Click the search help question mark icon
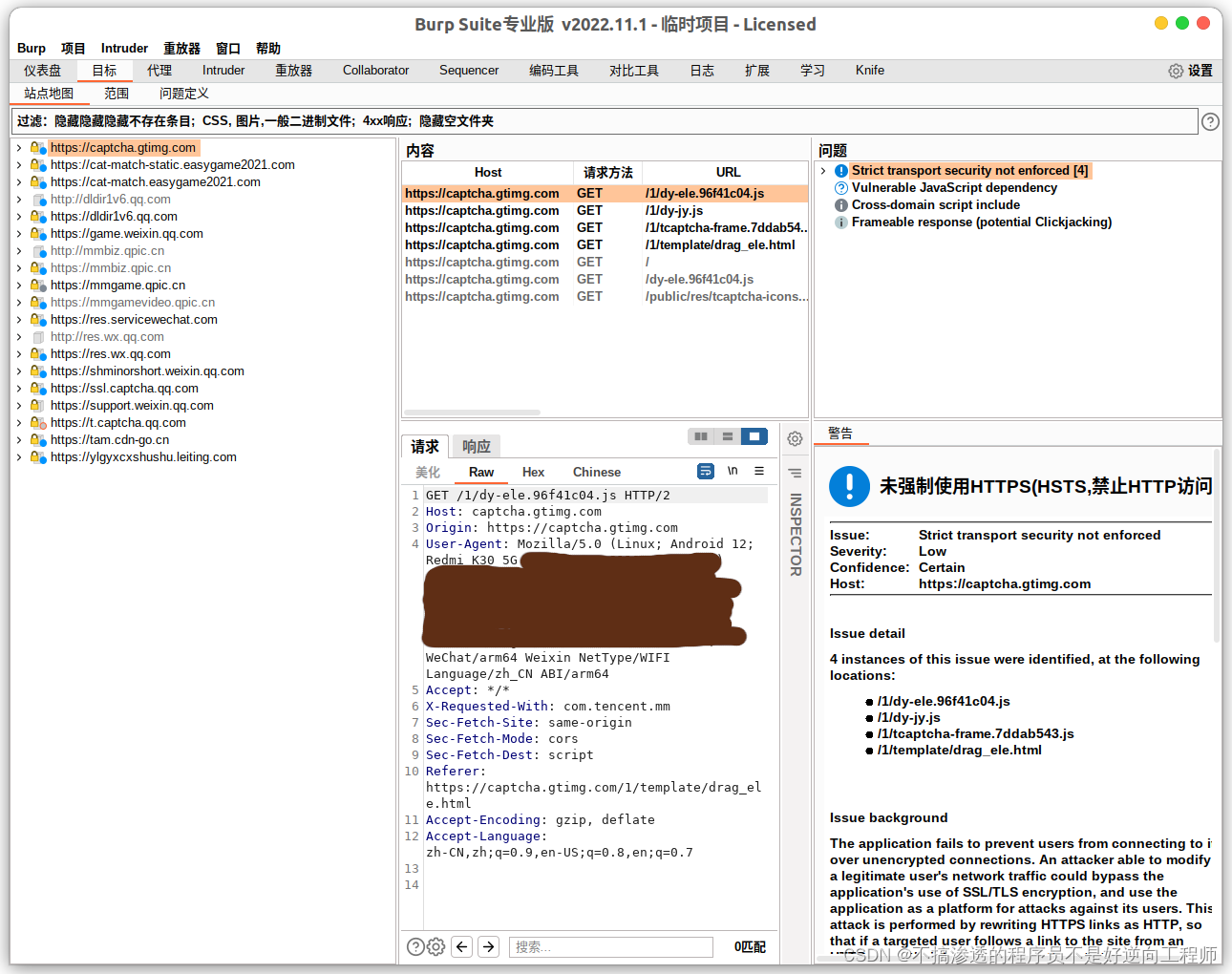 (x=415, y=946)
